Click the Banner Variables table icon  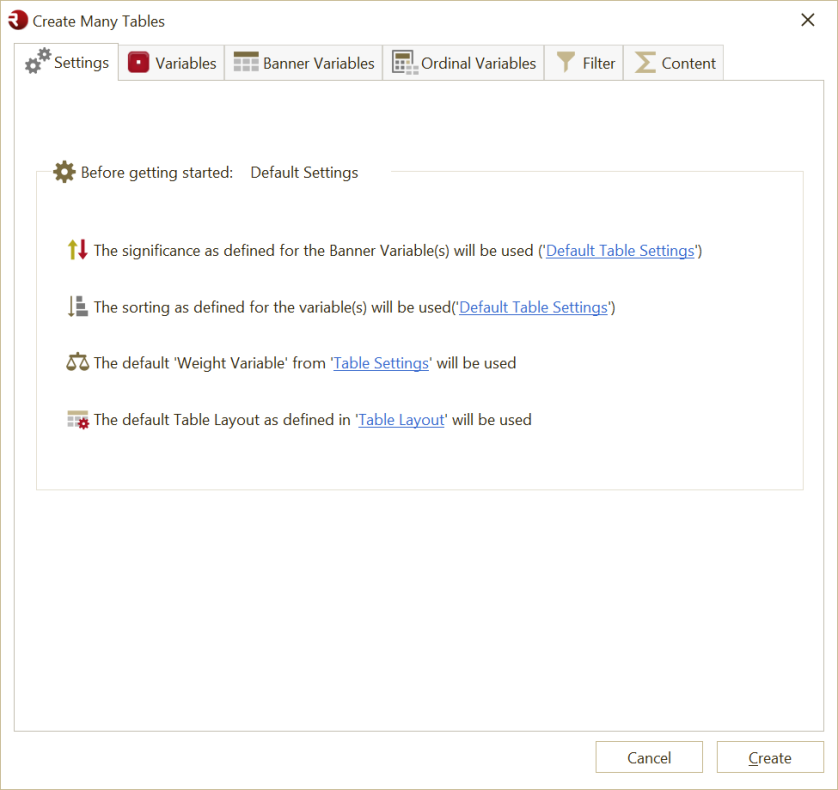(246, 63)
